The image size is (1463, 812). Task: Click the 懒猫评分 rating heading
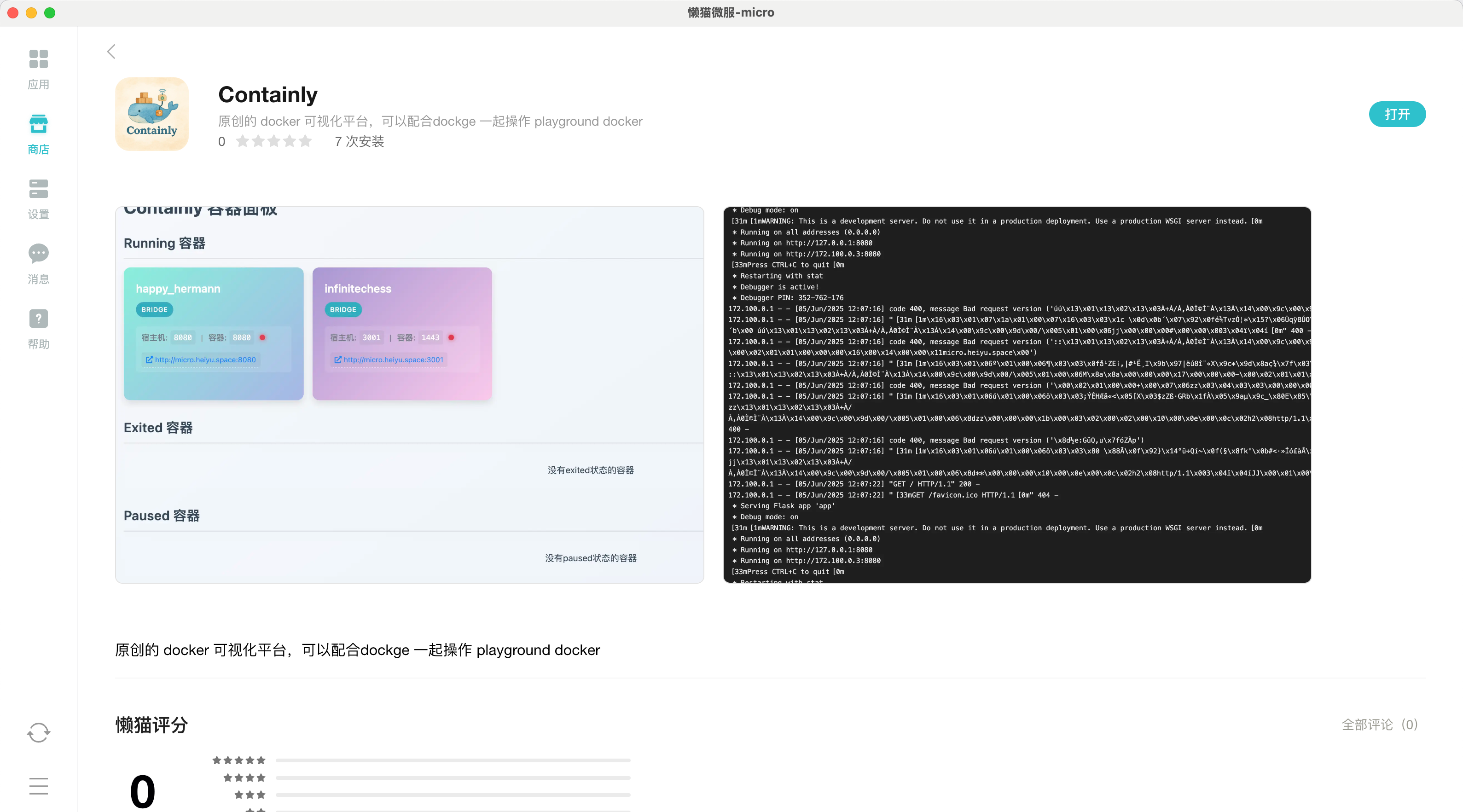151,725
